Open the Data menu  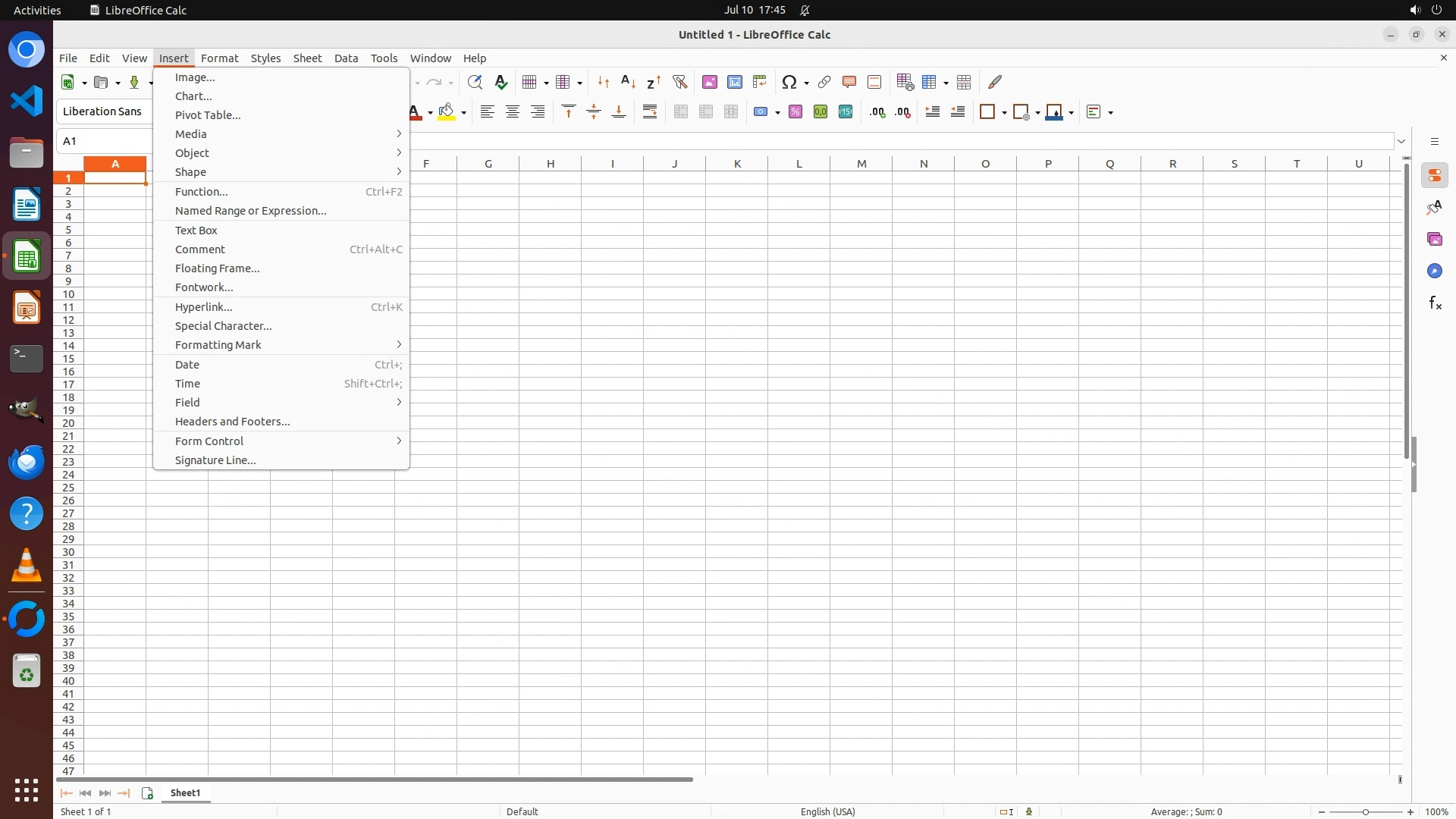coord(346,58)
